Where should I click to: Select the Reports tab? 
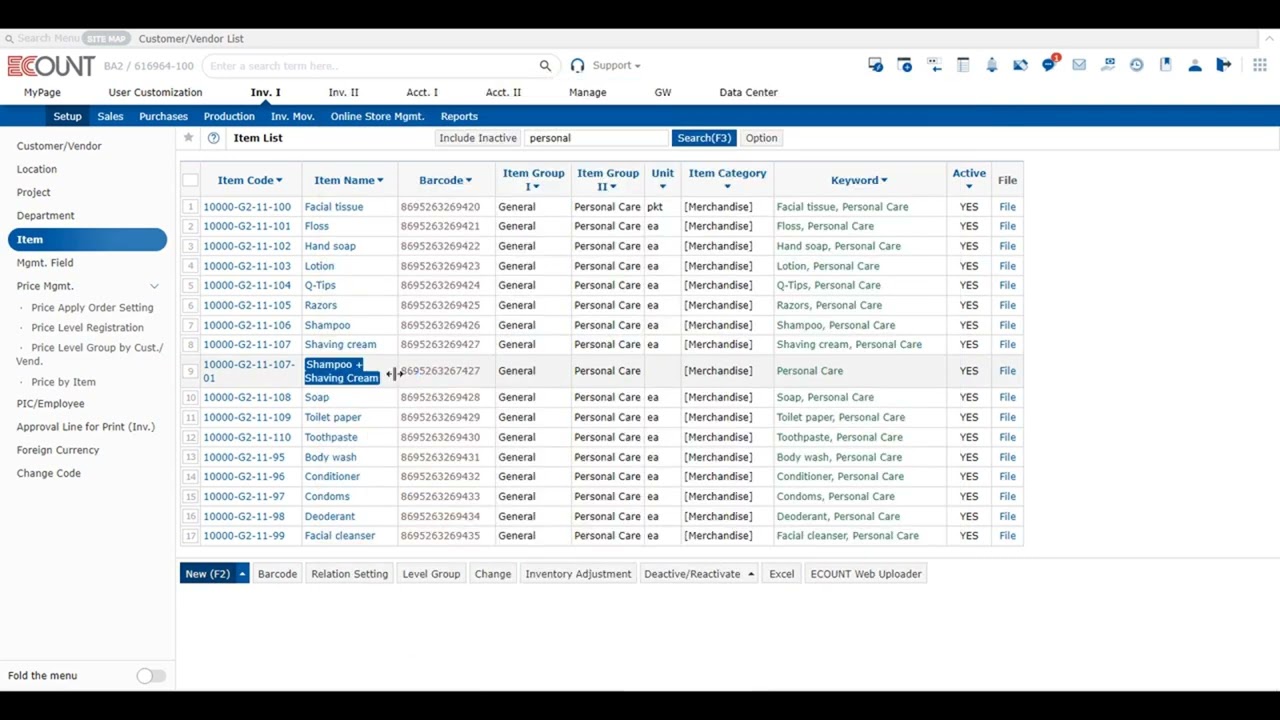point(459,116)
